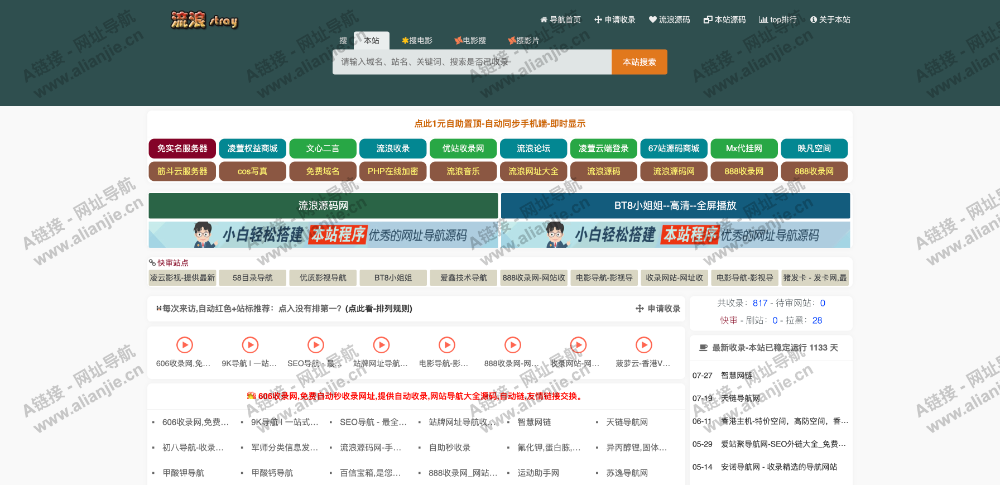Switch to the 搜影片 search tab
The width and height of the screenshot is (1000, 485).
[523, 40]
